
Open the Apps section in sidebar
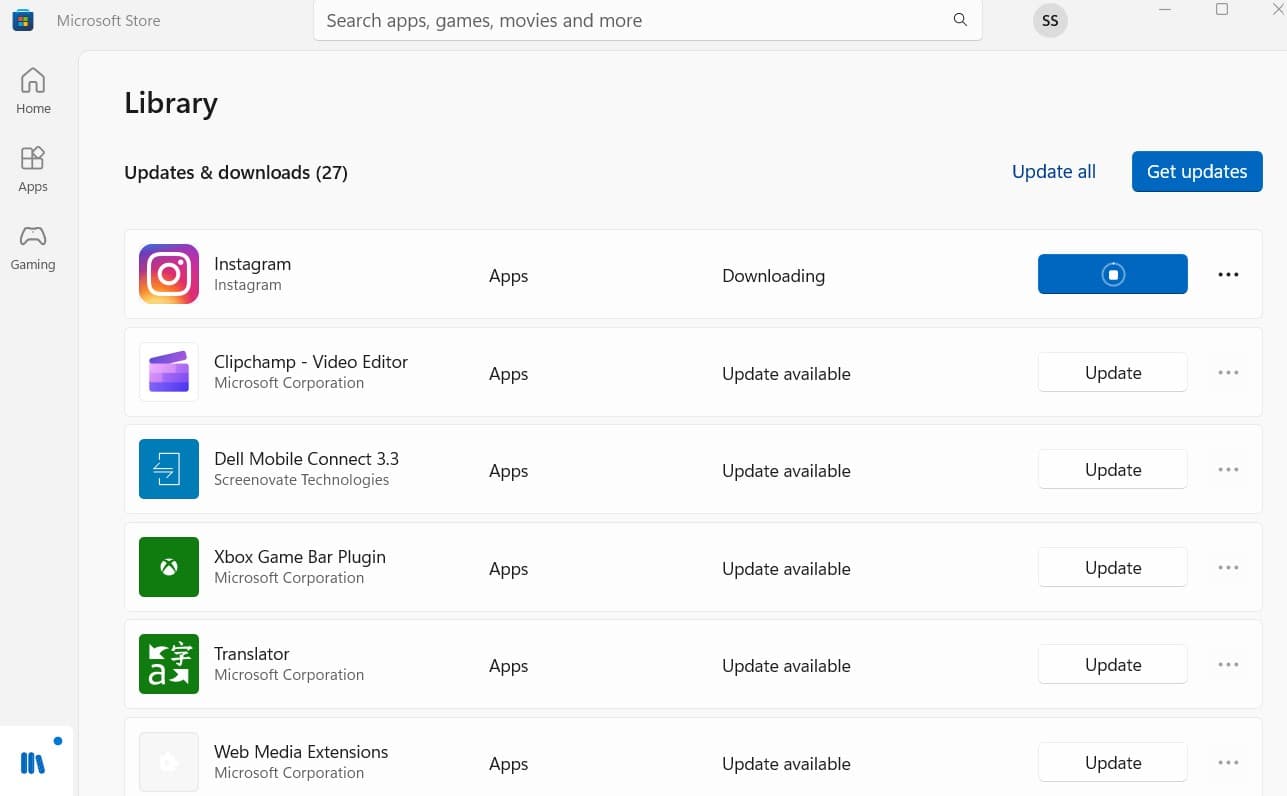tap(33, 169)
